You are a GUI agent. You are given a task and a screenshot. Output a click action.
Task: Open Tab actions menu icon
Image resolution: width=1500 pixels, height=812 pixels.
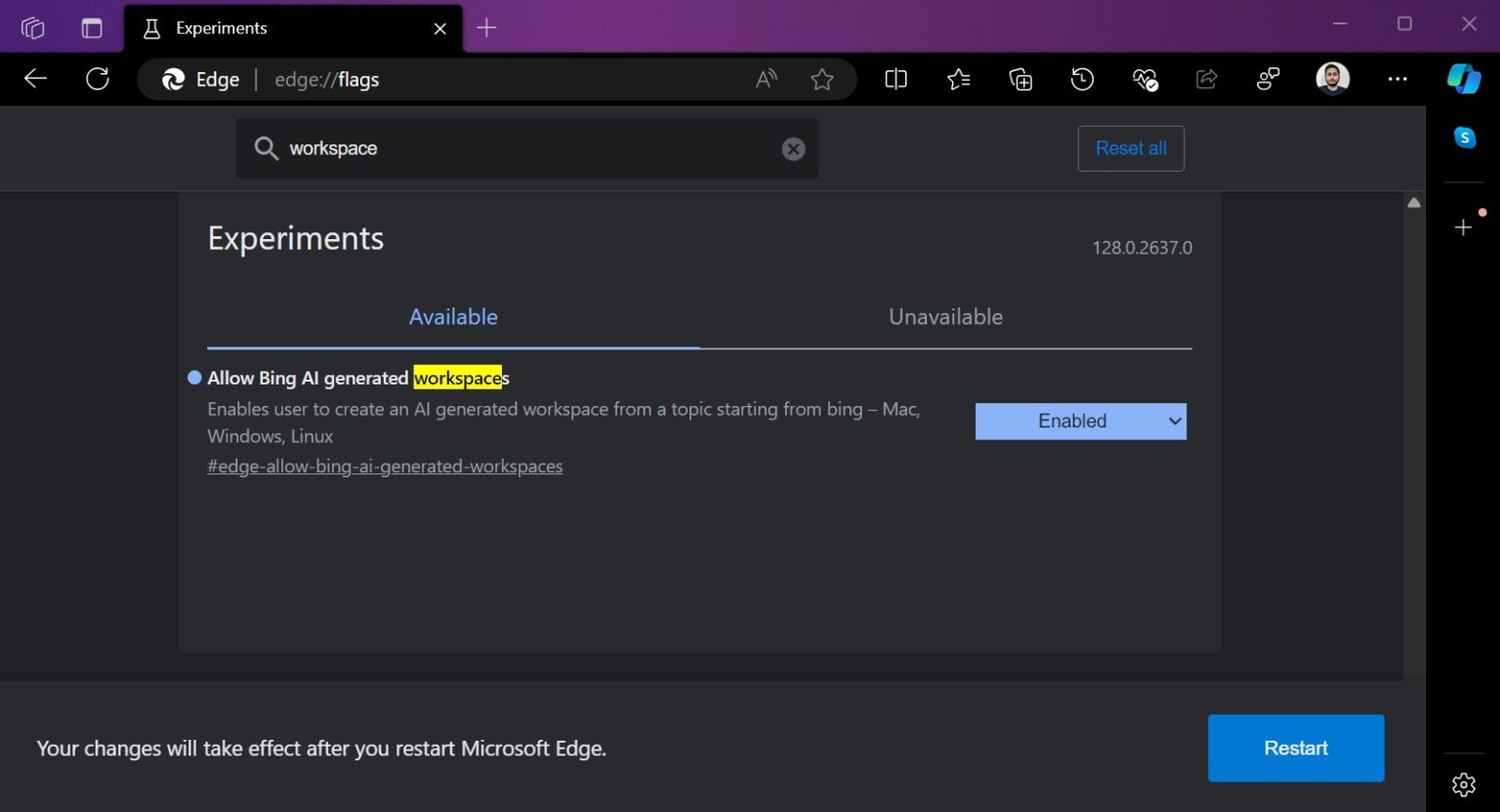tap(91, 27)
